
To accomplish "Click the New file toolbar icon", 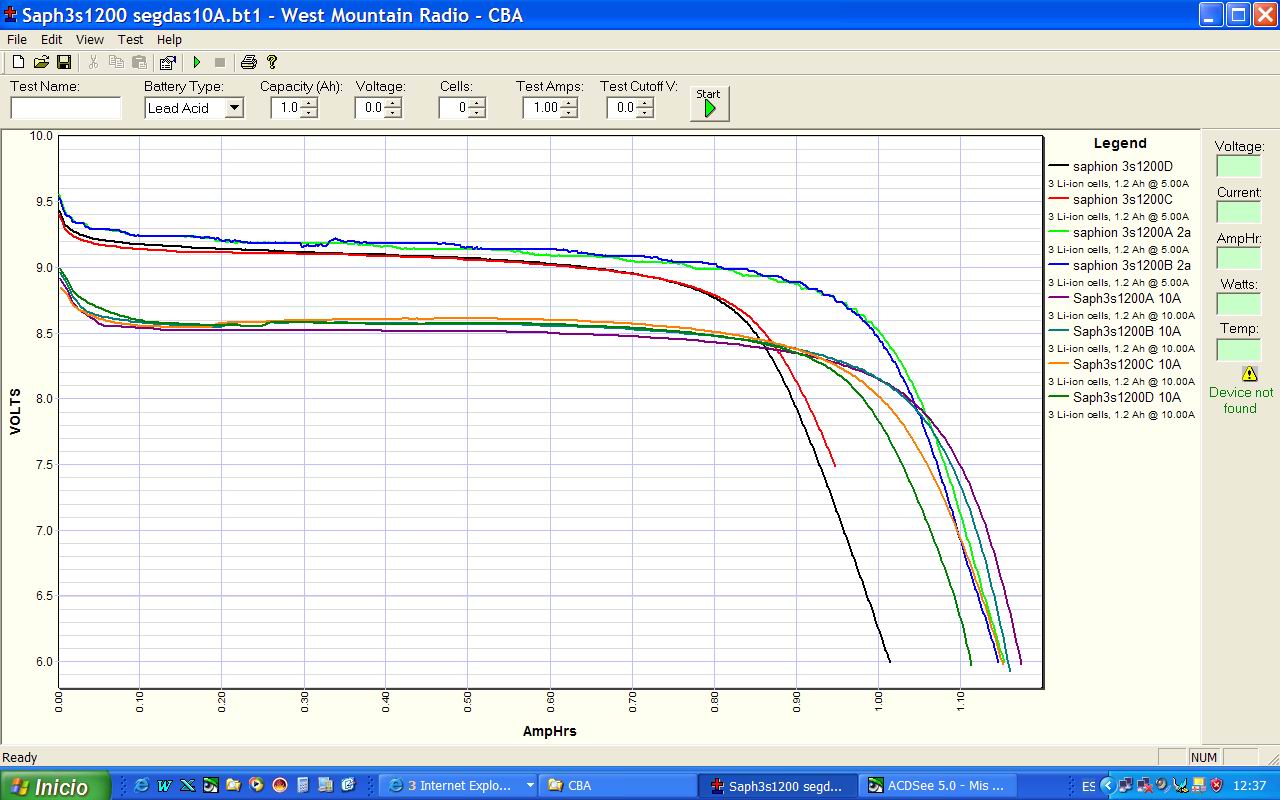I will pos(18,62).
